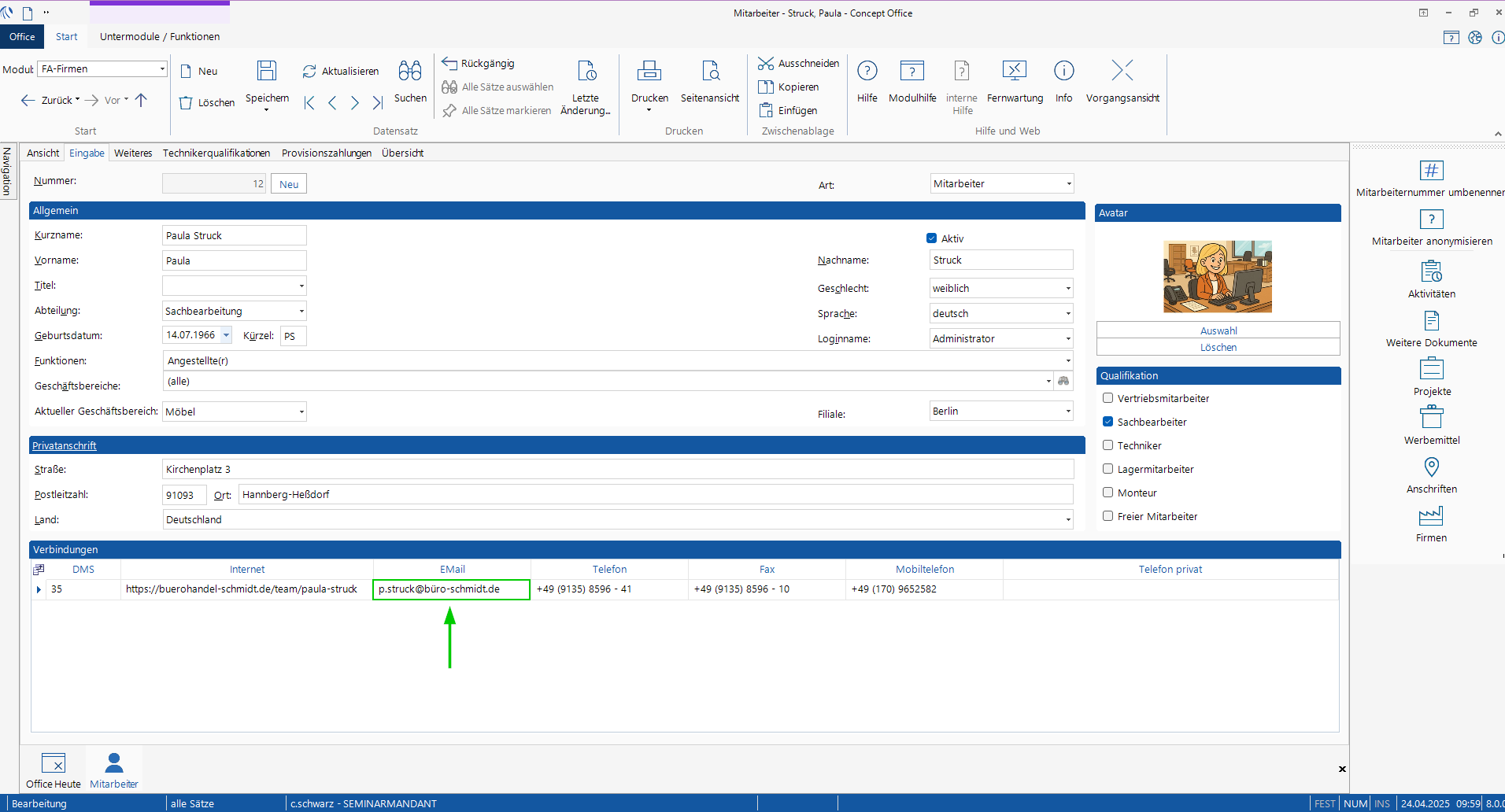Viewport: 1505px width, 812px height.
Task: Switch to the Technikerqualifikationen tab
Action: pos(216,153)
